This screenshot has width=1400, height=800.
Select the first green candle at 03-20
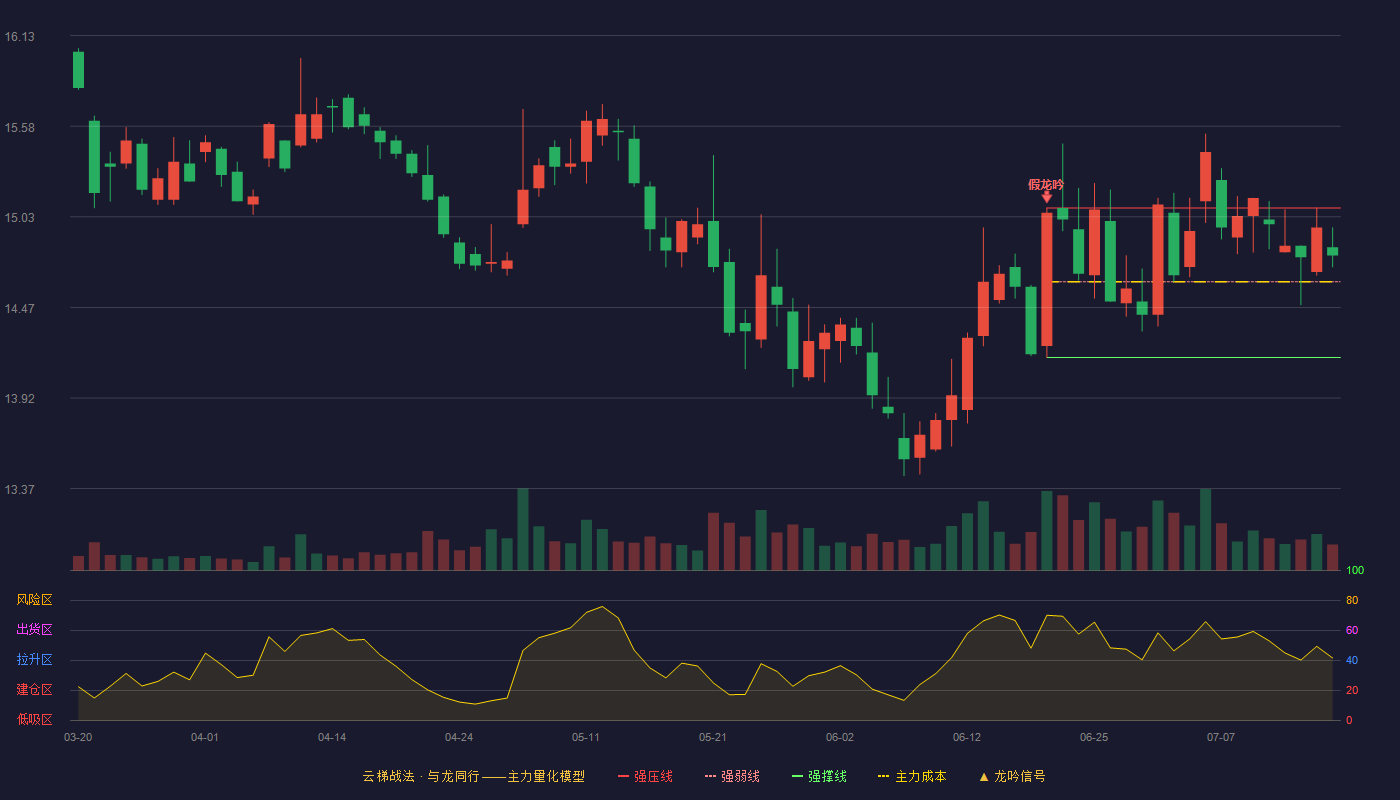(x=78, y=70)
